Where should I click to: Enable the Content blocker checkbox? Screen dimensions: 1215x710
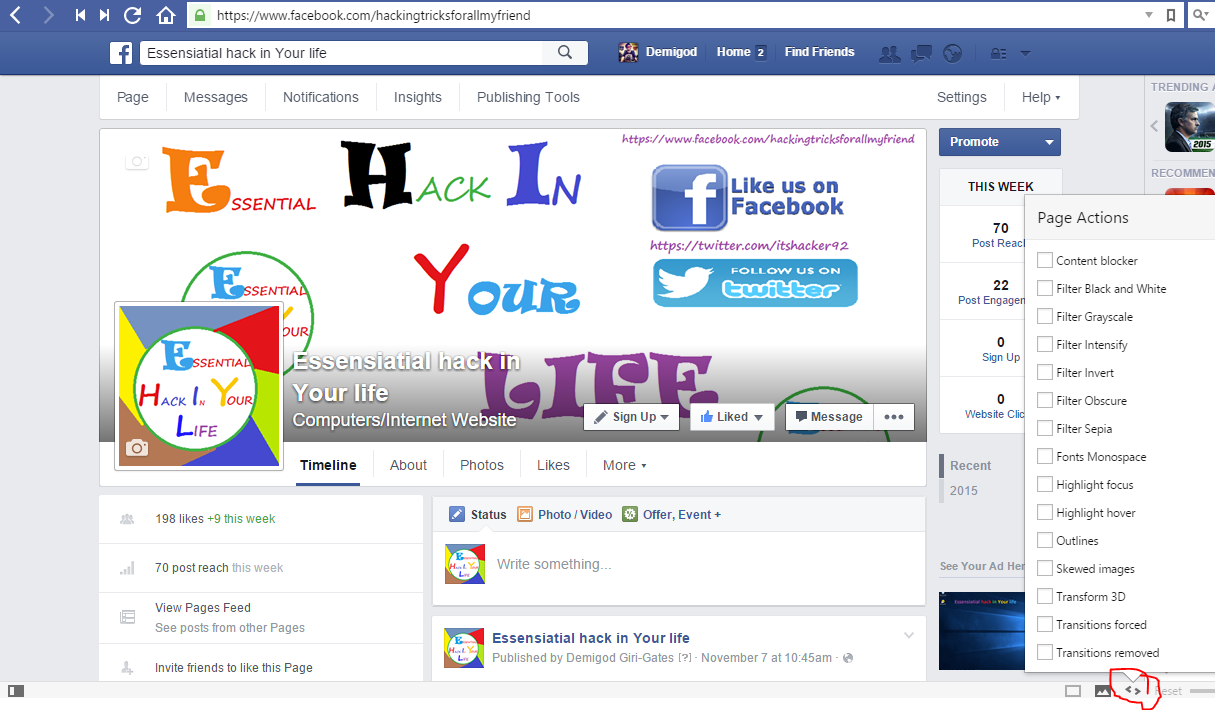point(1045,260)
